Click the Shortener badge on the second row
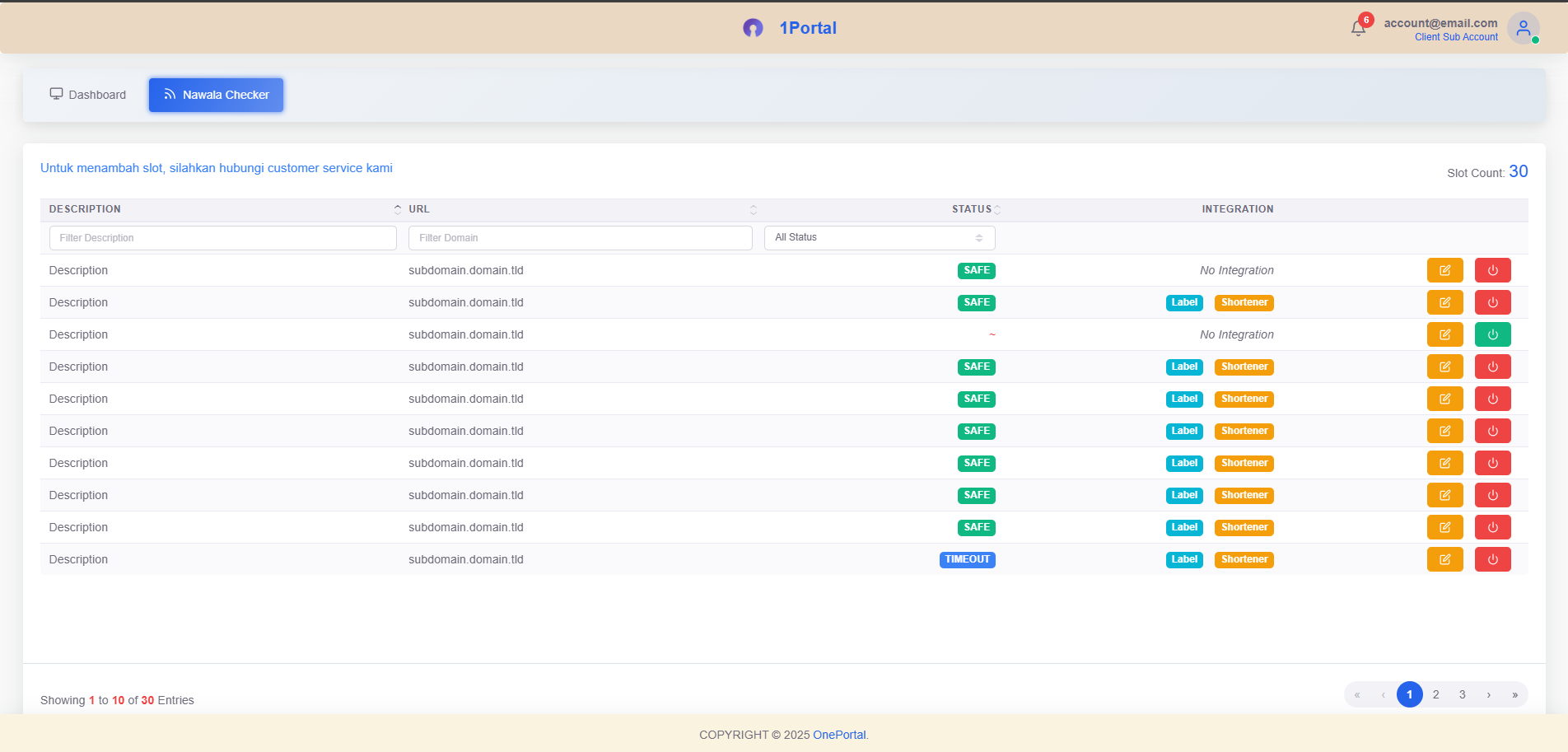Screen dimensions: 1568x752 pyautogui.click(x=1244, y=302)
